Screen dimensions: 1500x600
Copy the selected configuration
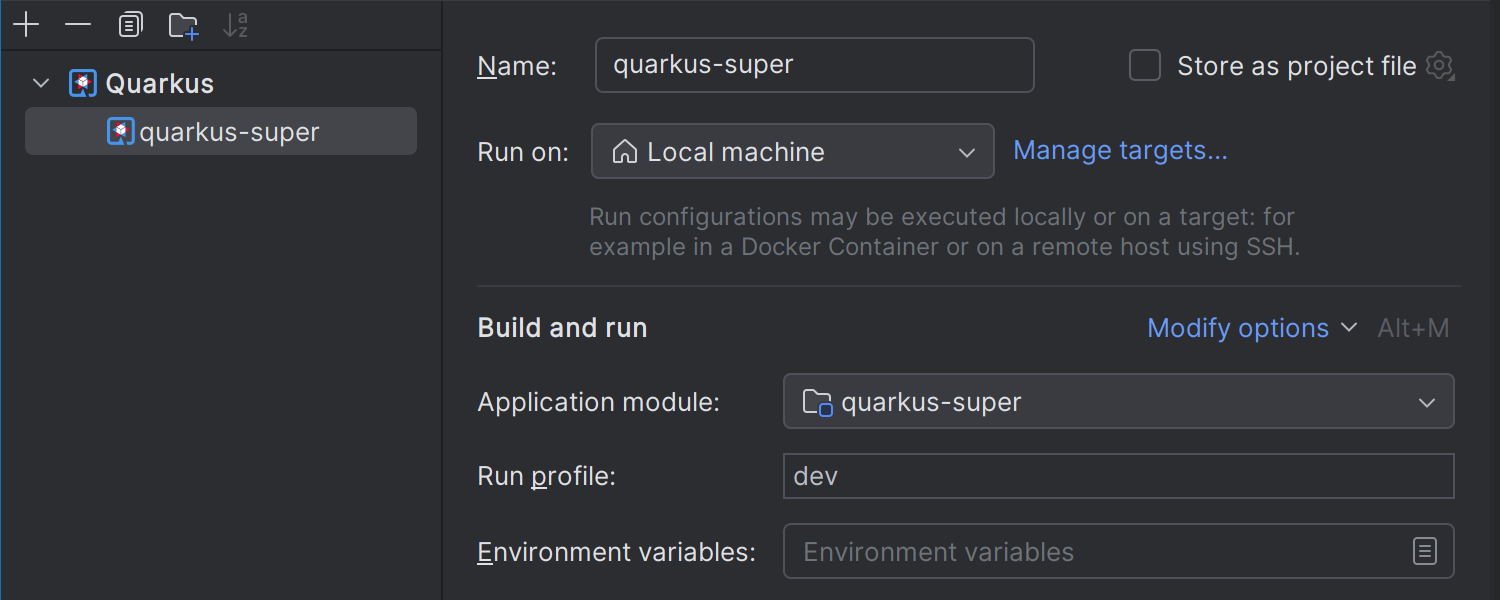(x=130, y=25)
